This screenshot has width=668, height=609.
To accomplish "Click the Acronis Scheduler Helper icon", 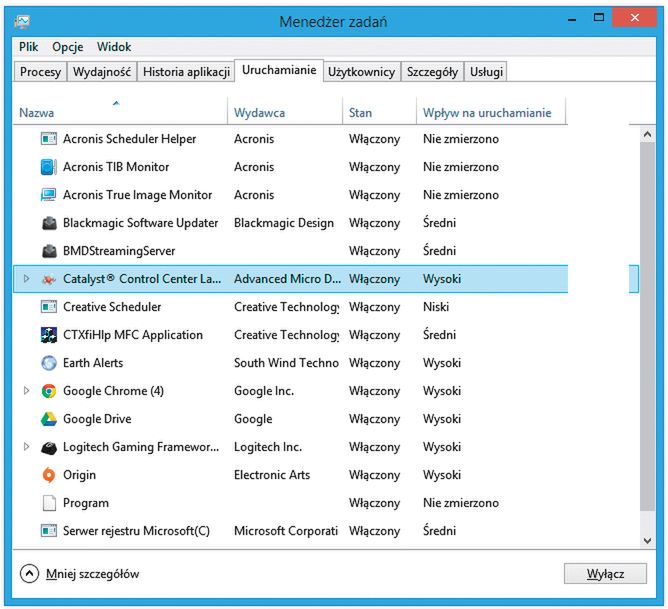I will tap(49, 139).
